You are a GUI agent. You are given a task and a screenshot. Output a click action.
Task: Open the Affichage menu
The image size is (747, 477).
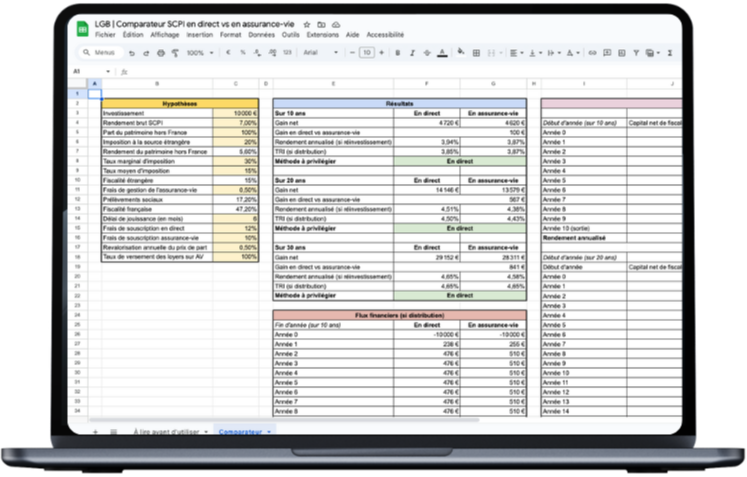(165, 35)
